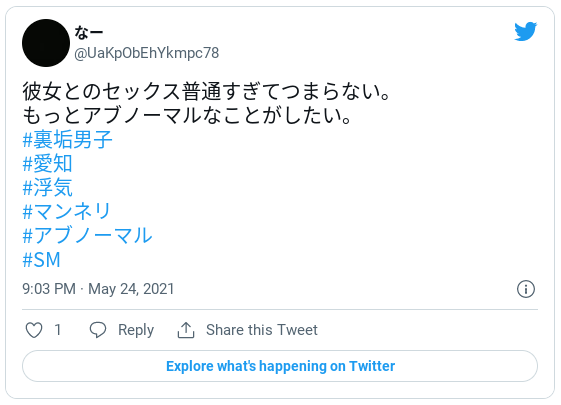
Task: Open the #マンネリ hashtag
Action: click(67, 211)
